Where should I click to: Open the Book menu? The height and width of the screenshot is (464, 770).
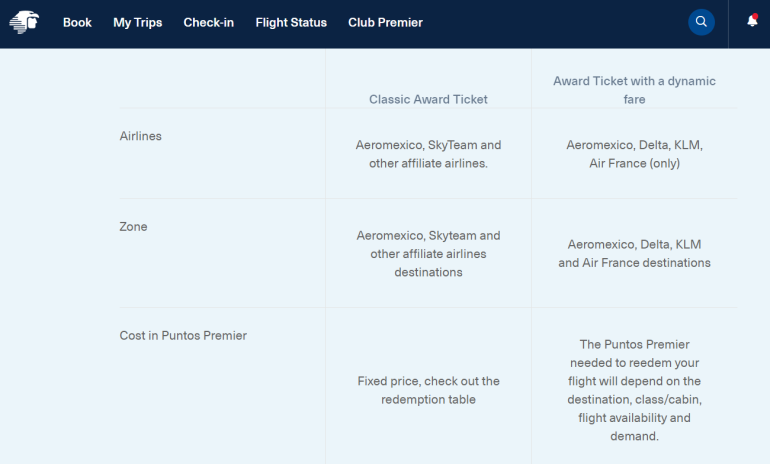(x=77, y=22)
